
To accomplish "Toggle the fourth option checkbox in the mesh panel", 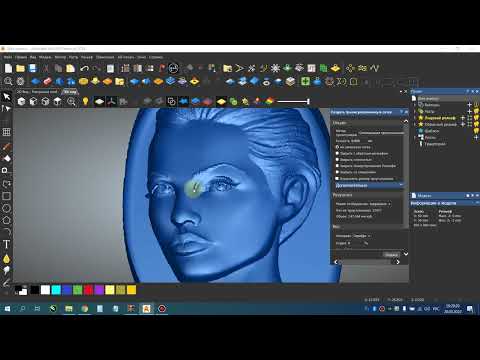I will point(337,166).
